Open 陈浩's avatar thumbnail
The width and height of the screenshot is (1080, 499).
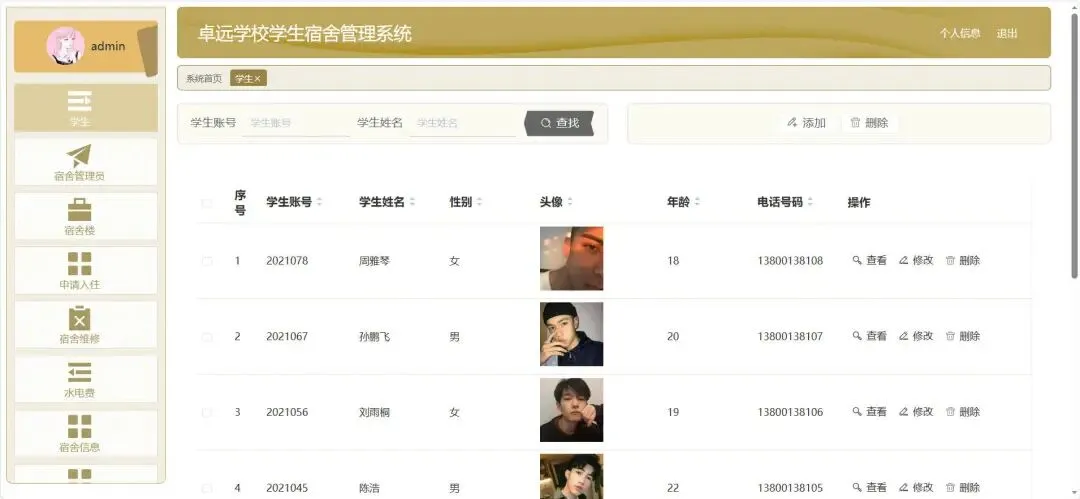pos(571,476)
